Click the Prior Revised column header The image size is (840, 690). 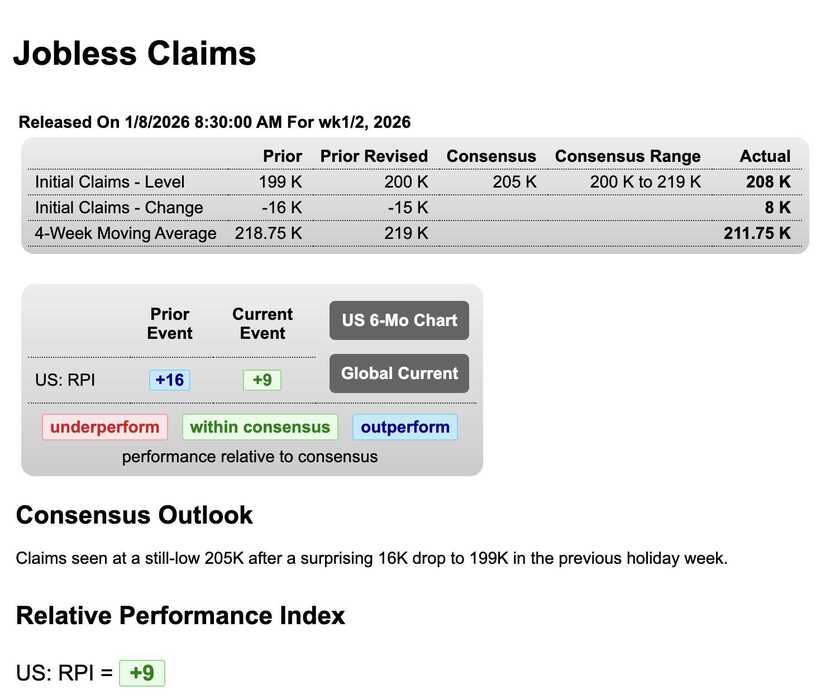click(374, 156)
